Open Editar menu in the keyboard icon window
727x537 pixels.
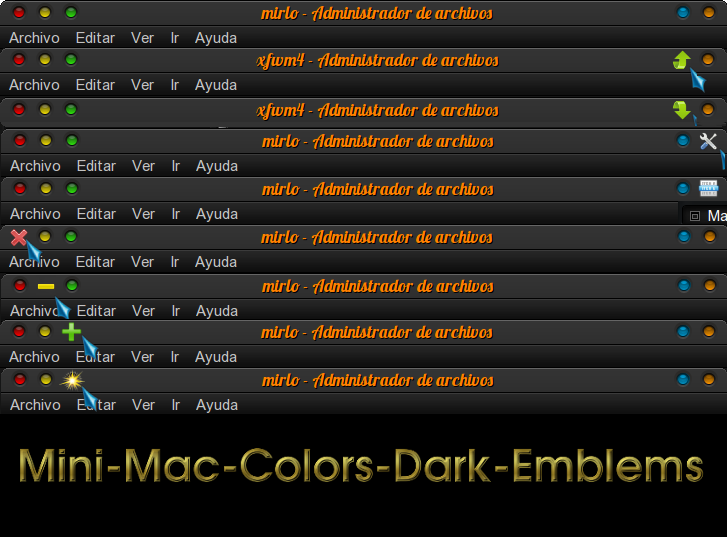96,214
